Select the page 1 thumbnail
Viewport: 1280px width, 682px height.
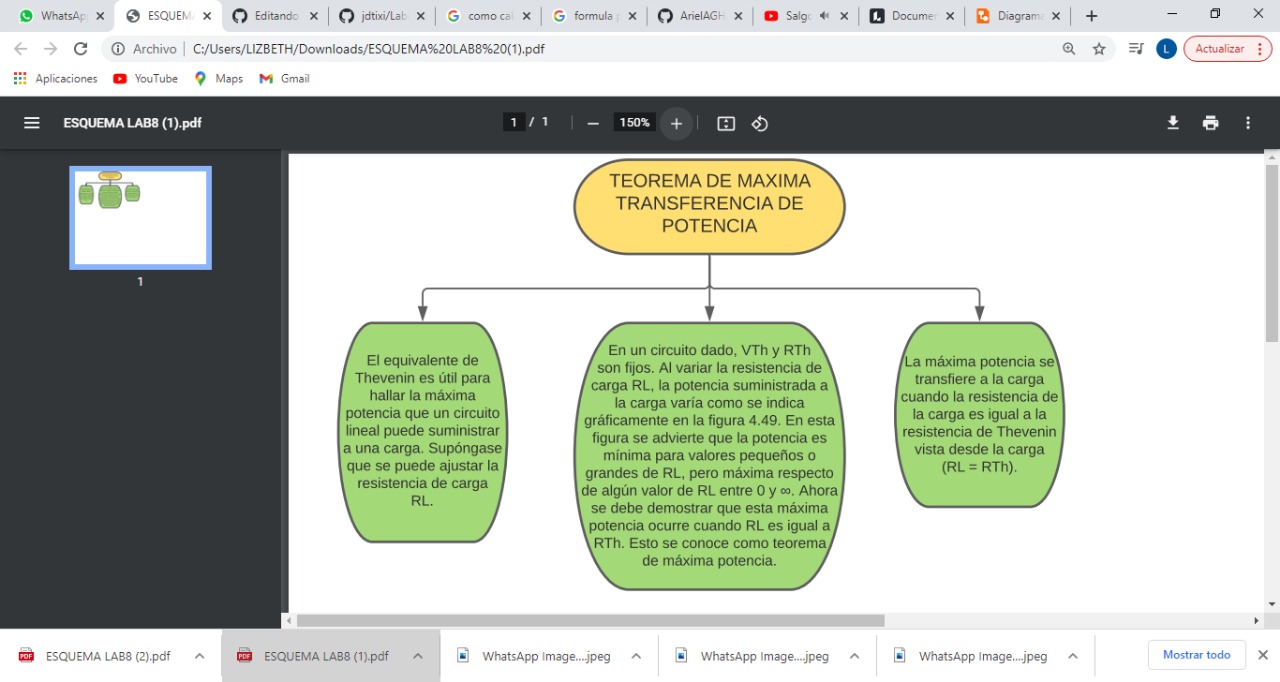click(x=140, y=217)
